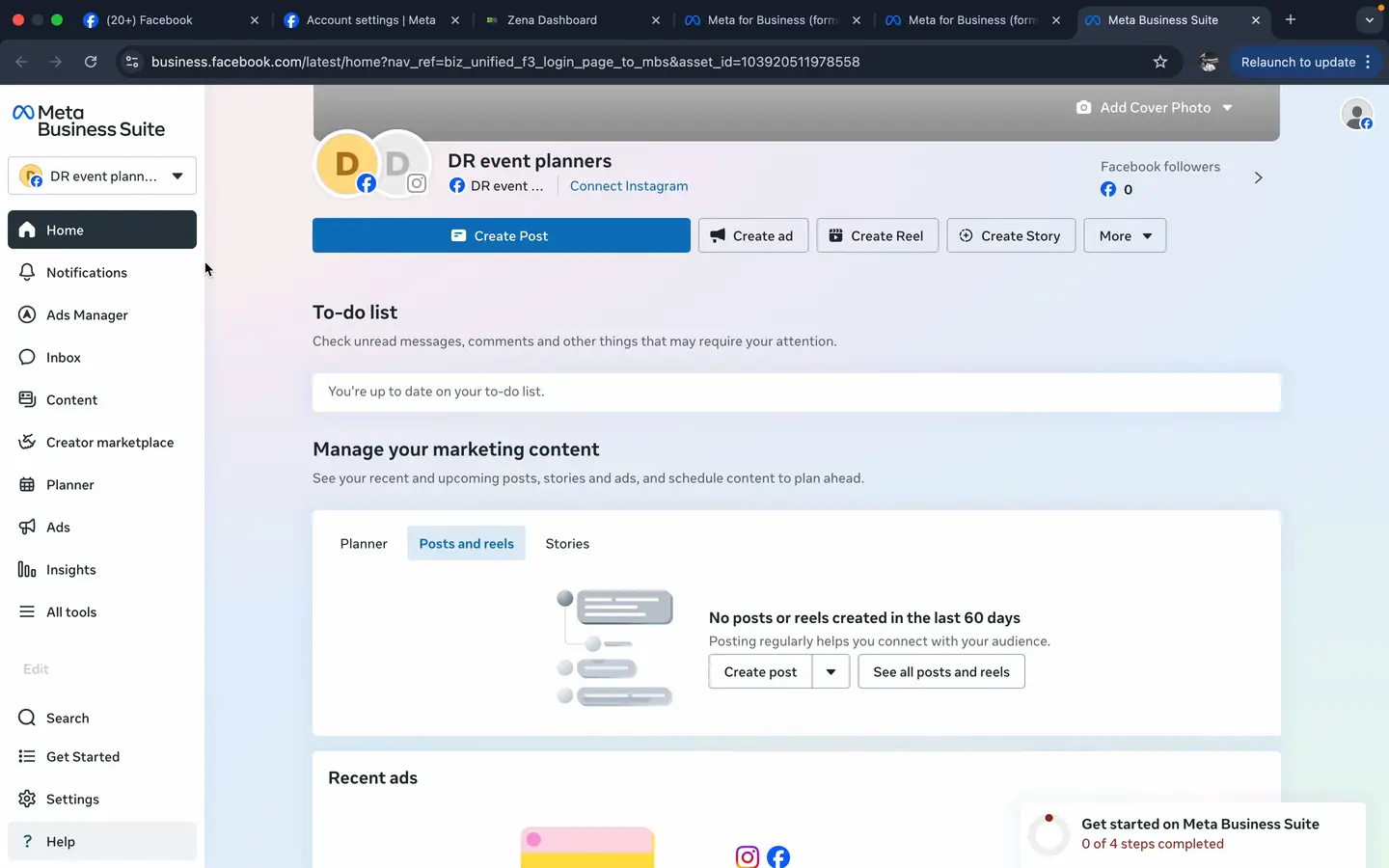Click the Connect Instagram link

point(629,185)
